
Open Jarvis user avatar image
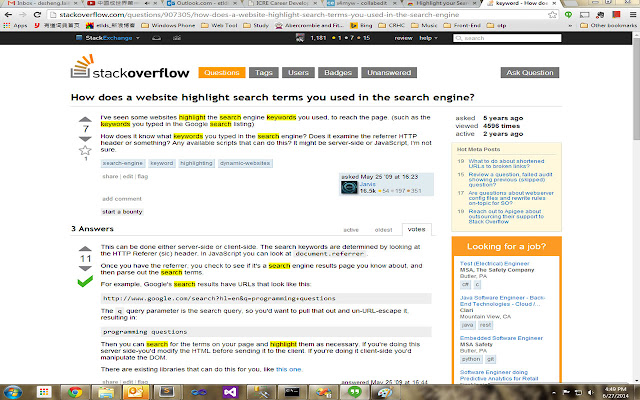click(x=349, y=187)
